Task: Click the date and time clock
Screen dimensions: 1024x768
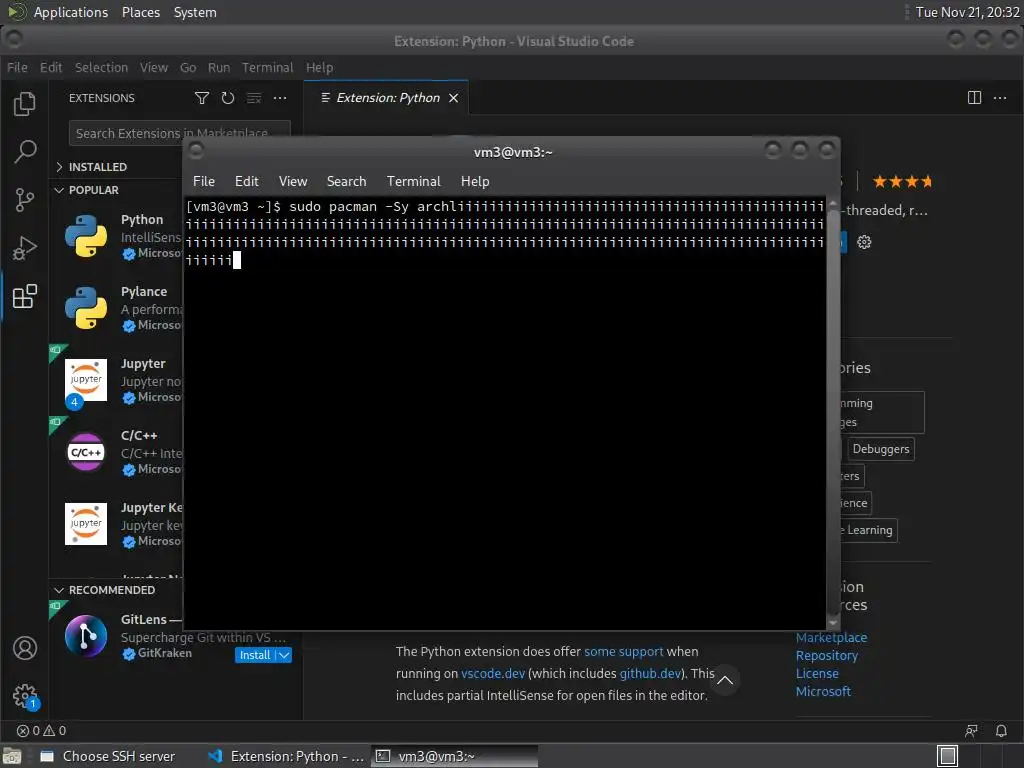Action: (967, 12)
